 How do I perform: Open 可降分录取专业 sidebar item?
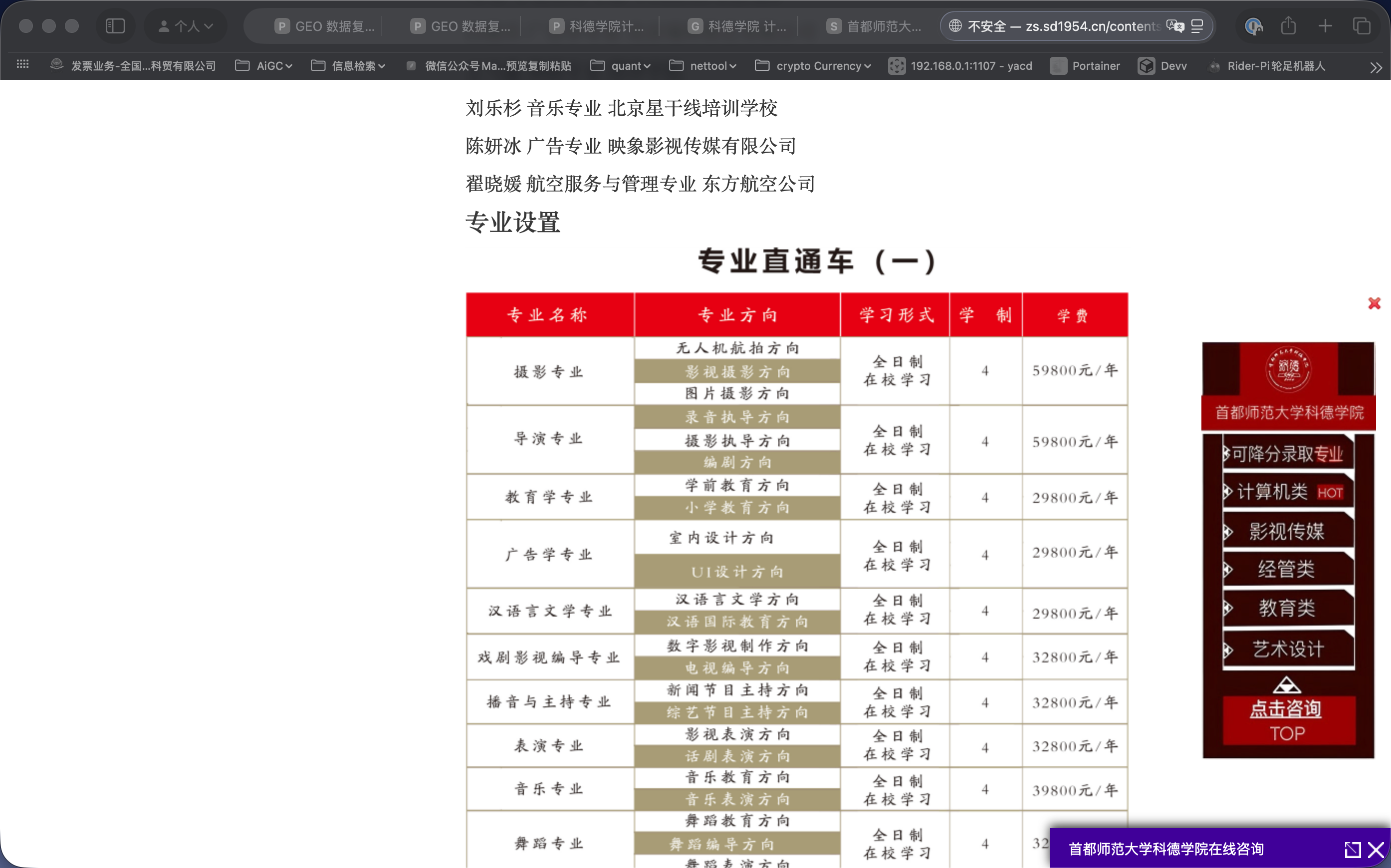click(1288, 453)
